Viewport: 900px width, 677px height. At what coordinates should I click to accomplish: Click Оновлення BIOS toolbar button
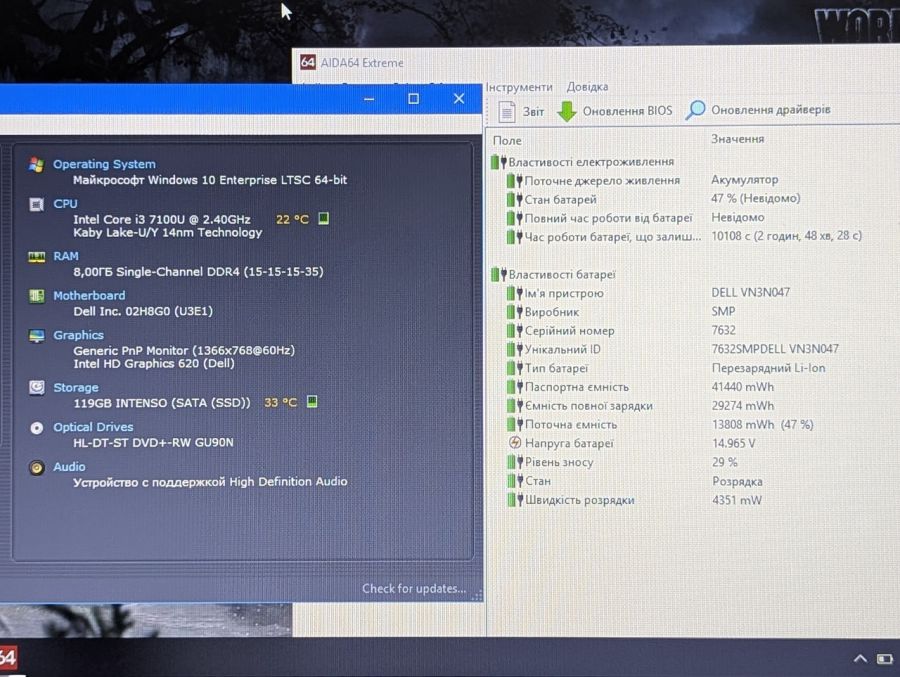coord(615,111)
